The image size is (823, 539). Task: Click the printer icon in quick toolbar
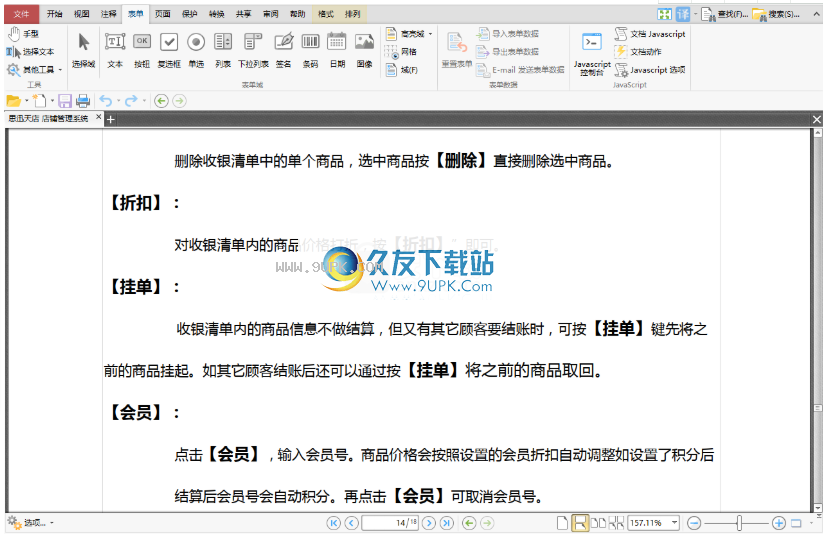click(x=83, y=101)
